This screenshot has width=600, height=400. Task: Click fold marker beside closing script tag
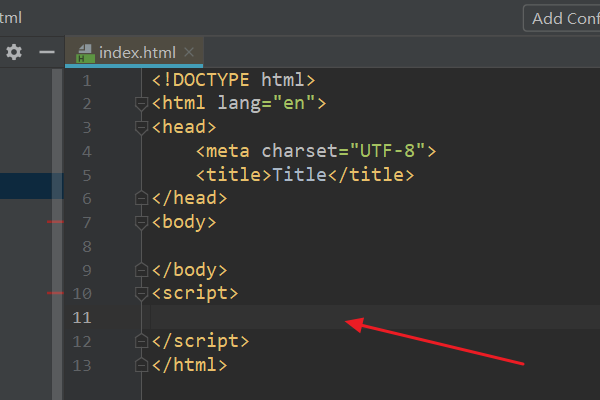(x=141, y=341)
